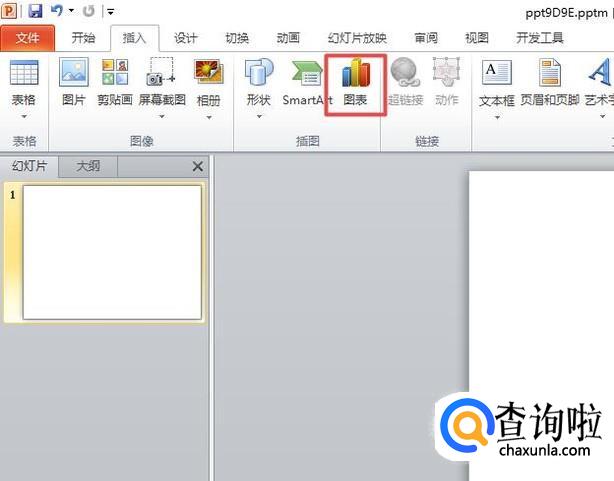Image resolution: width=614 pixels, height=481 pixels.
Task: Open the undo history dropdown arrow
Action: pos(71,11)
